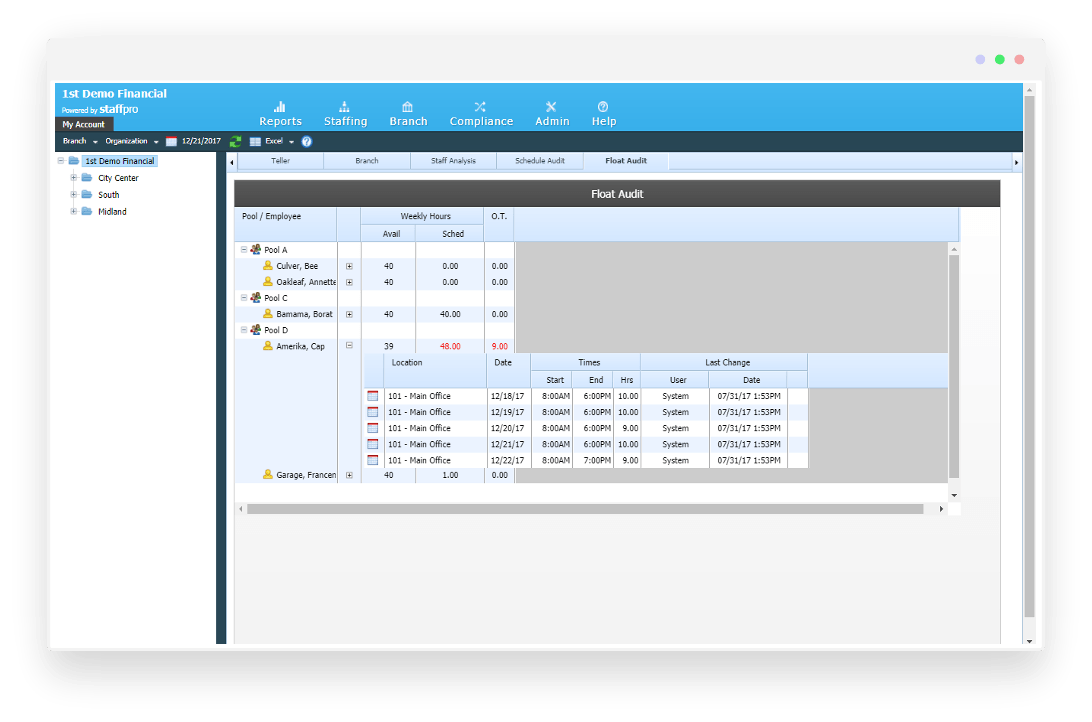Click the calendar icon for 12/19/17 row

(373, 412)
